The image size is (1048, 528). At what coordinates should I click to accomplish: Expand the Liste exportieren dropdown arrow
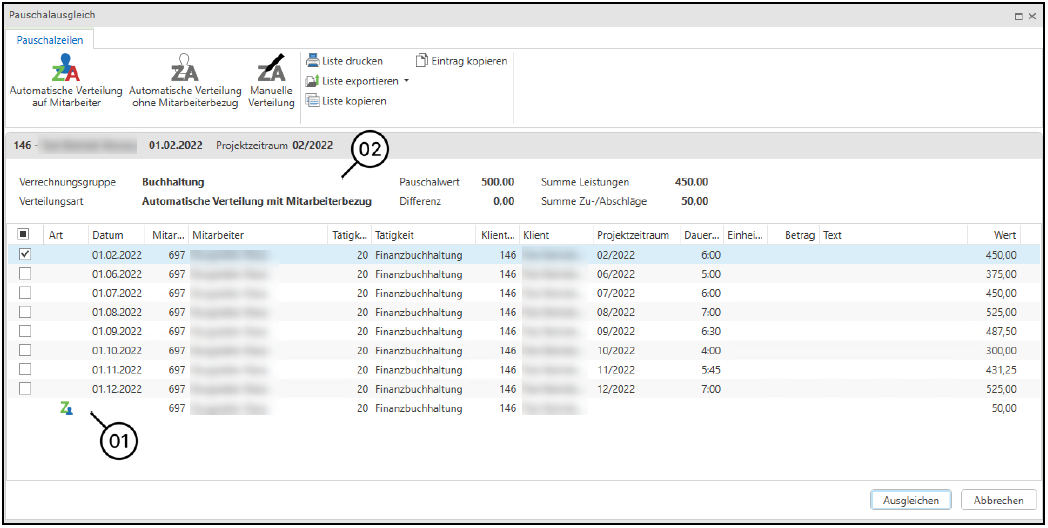click(x=407, y=81)
